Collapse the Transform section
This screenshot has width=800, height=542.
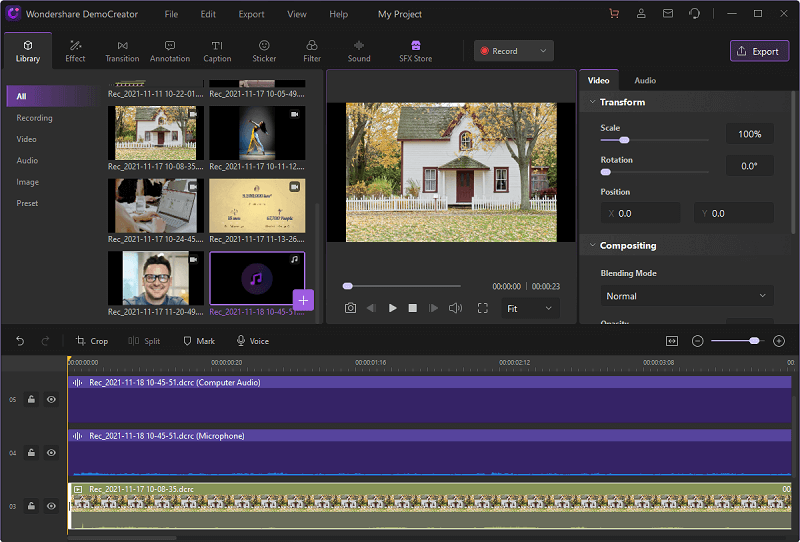pyautogui.click(x=592, y=102)
